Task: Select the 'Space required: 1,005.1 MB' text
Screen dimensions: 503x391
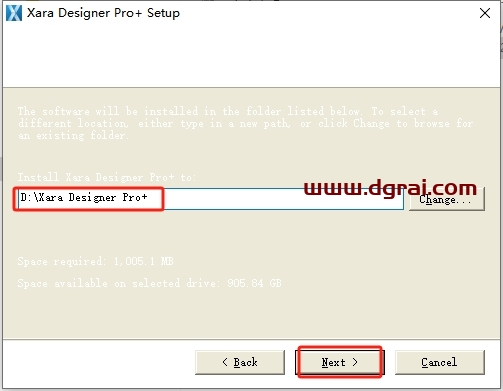Action: (96, 261)
